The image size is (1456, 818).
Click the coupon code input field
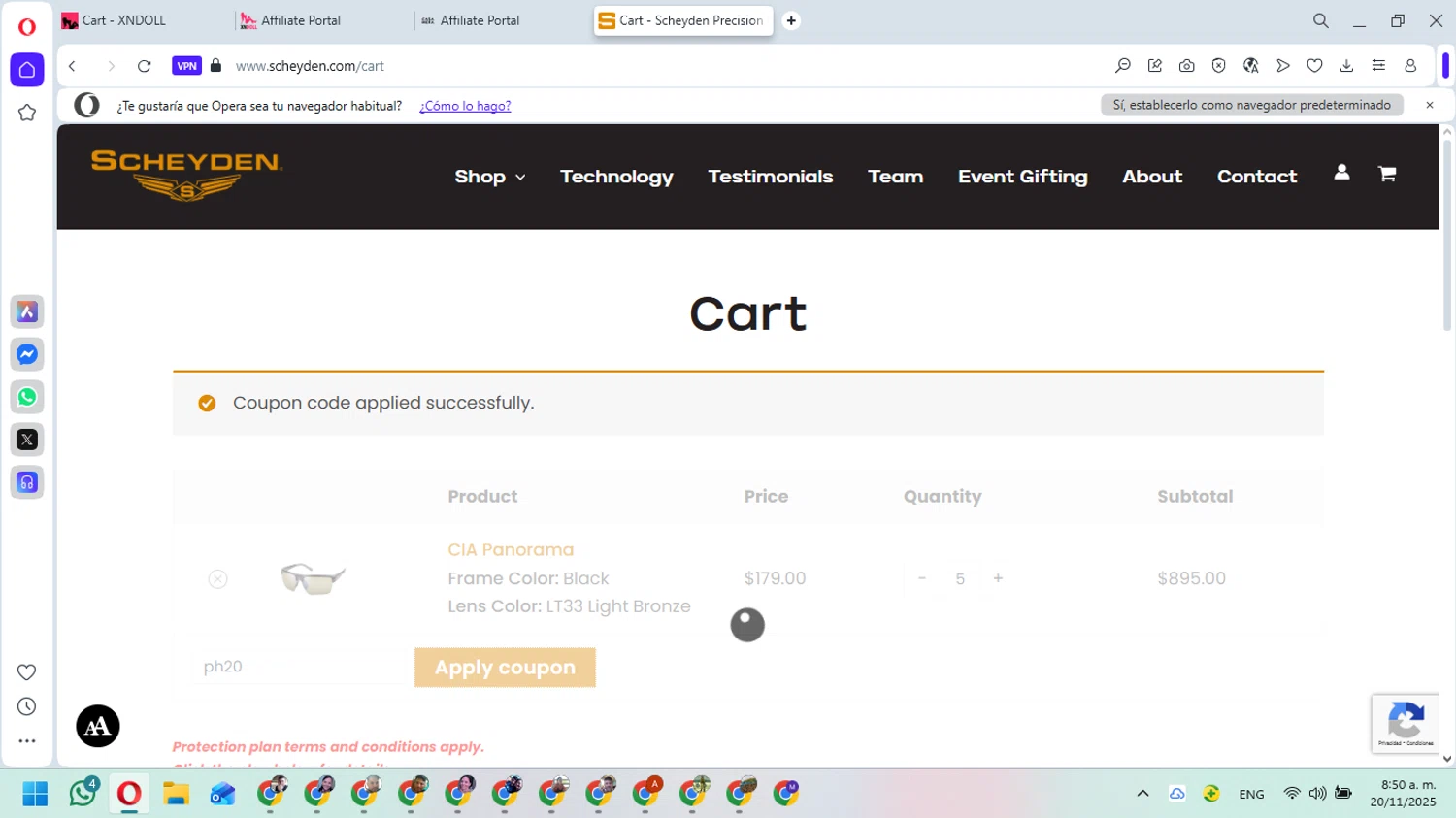pyautogui.click(x=298, y=667)
